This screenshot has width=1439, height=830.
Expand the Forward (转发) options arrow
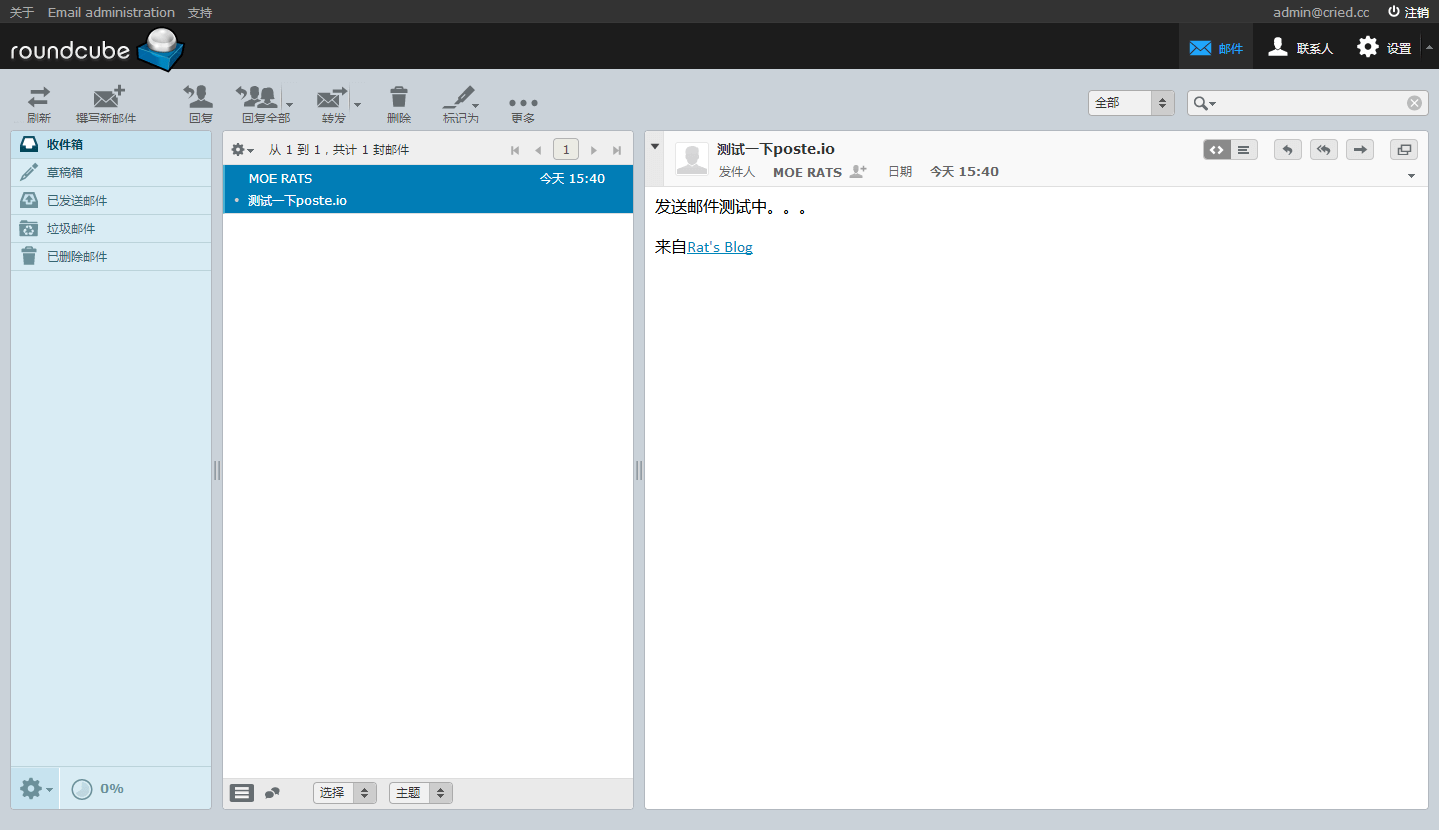(x=357, y=104)
